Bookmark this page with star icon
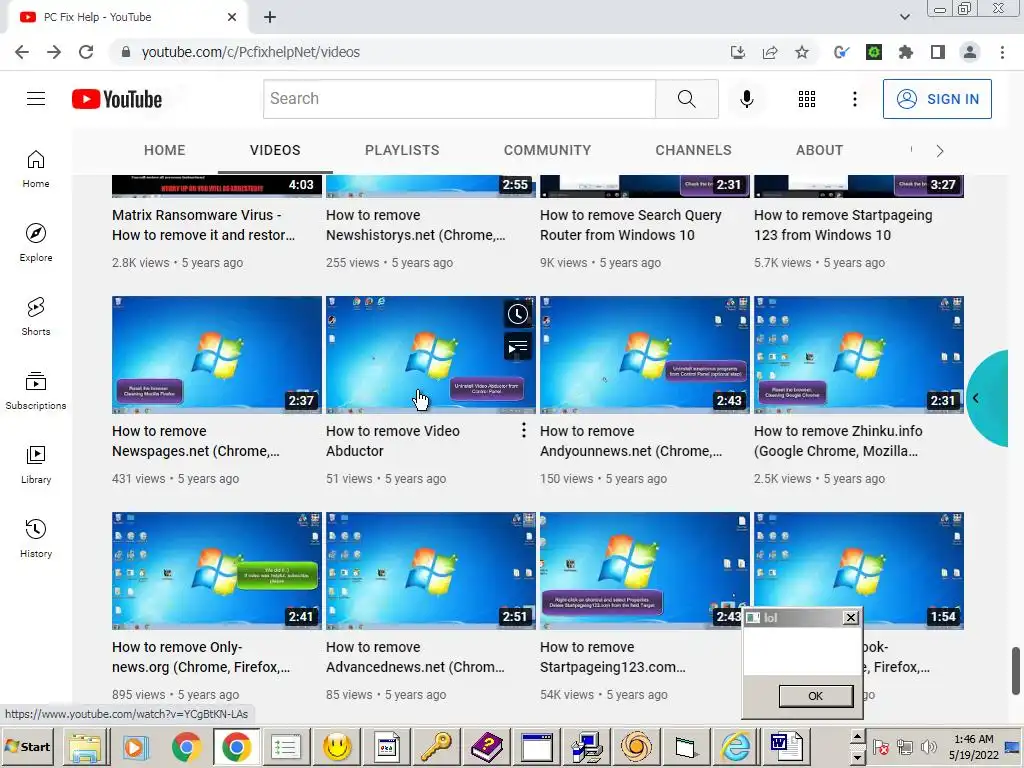Screen dimensions: 1024x768 (802, 52)
